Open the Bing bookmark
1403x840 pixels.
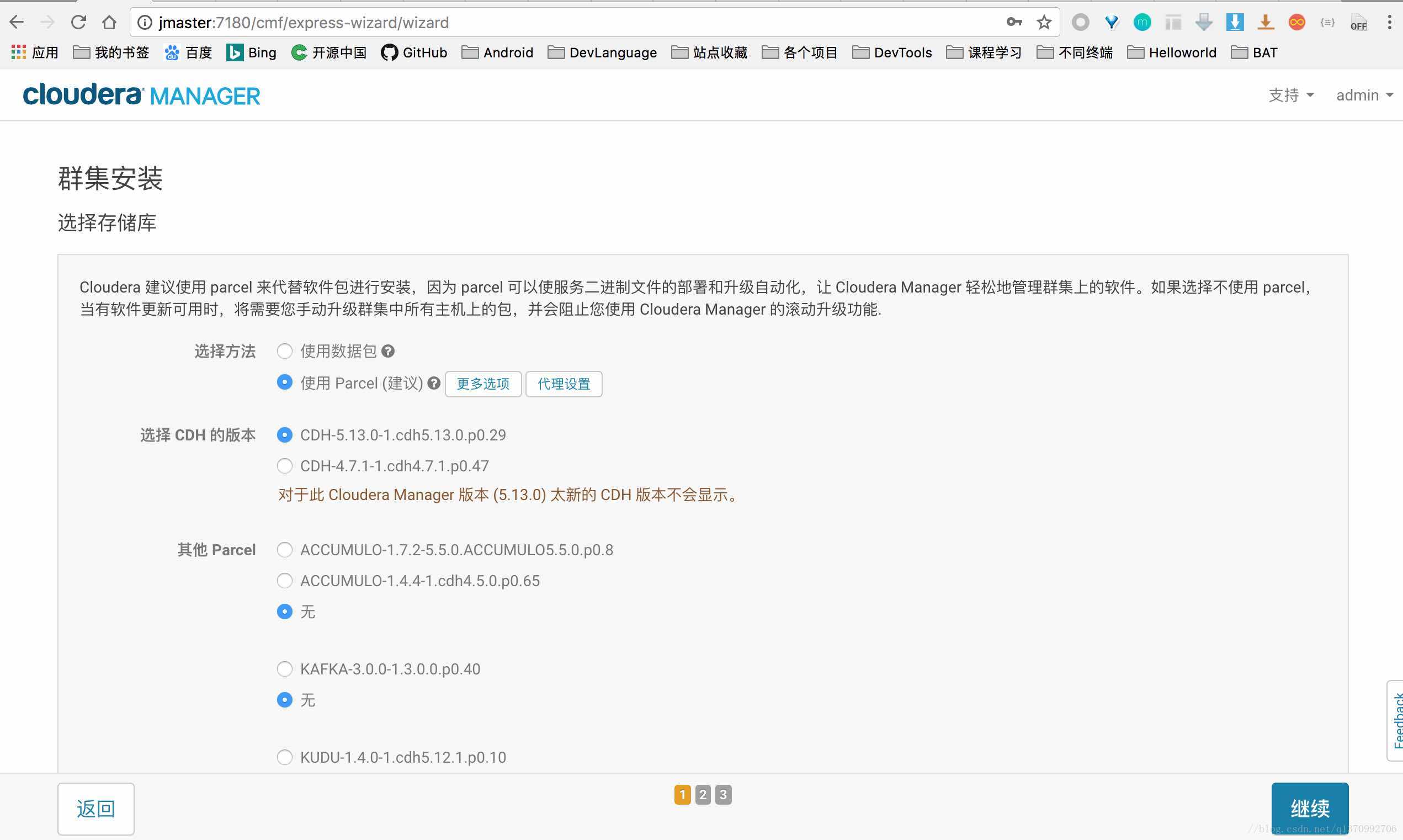coord(251,52)
